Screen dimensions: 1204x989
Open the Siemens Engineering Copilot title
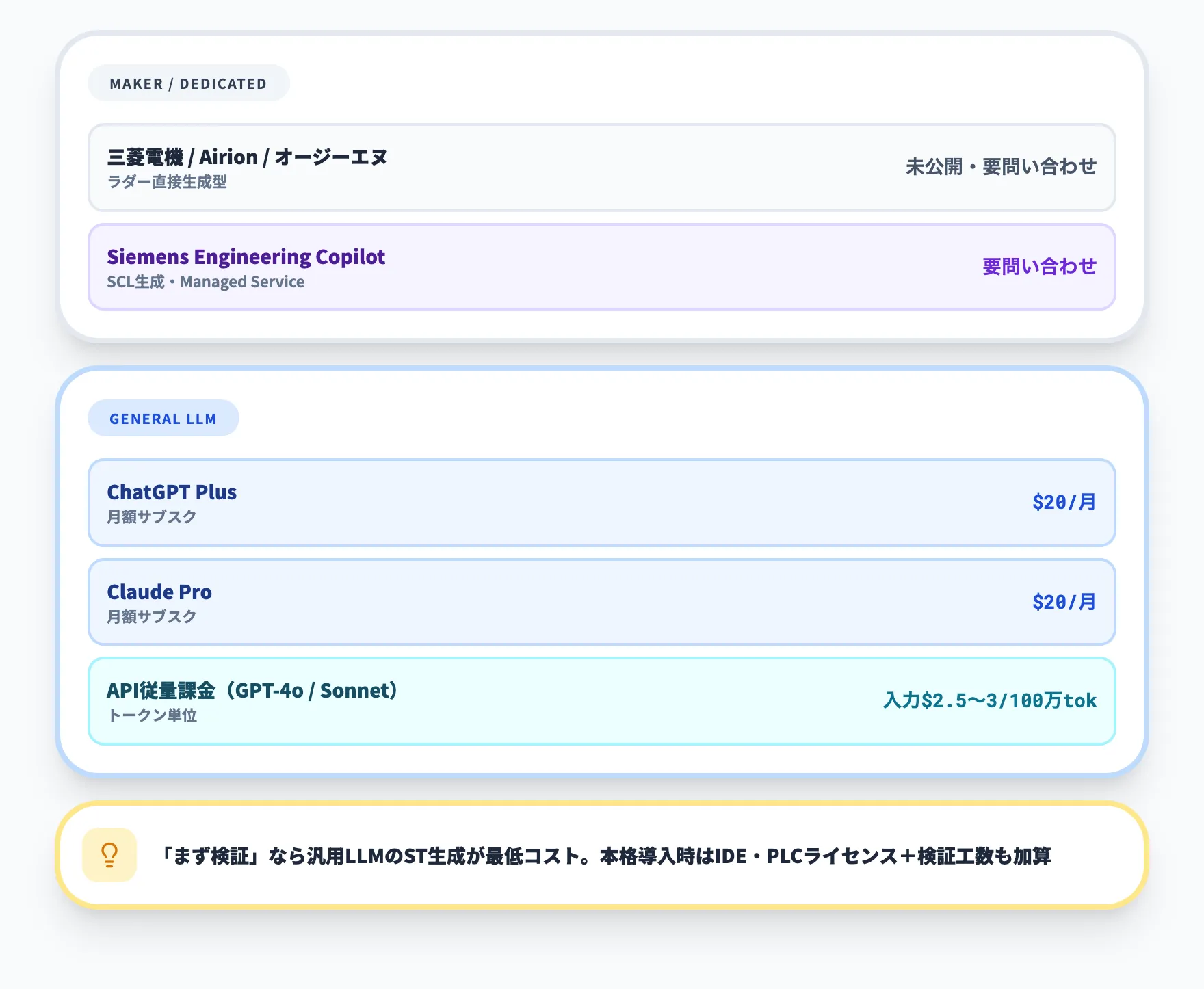click(246, 256)
